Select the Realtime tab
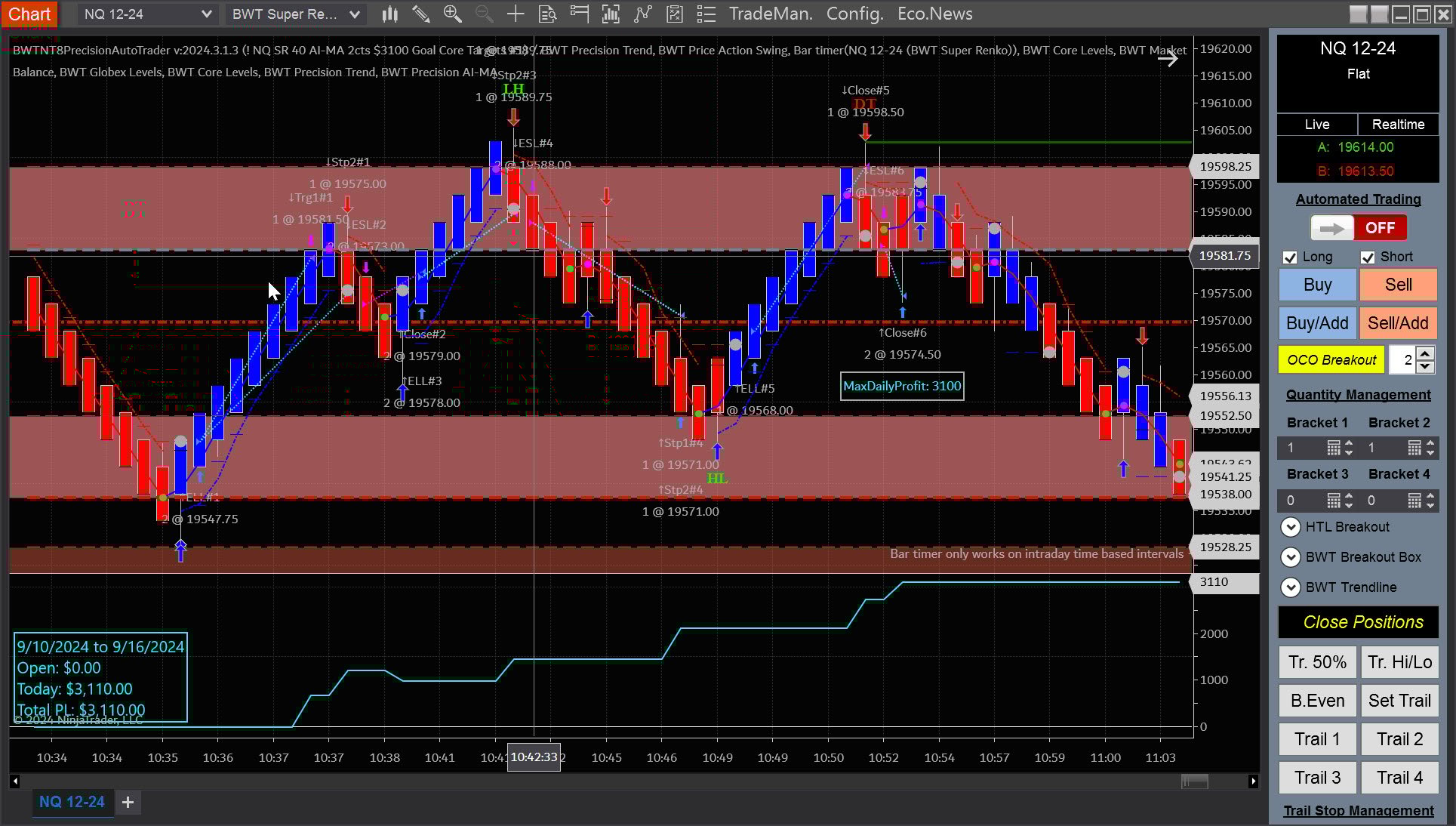 [x=1399, y=125]
